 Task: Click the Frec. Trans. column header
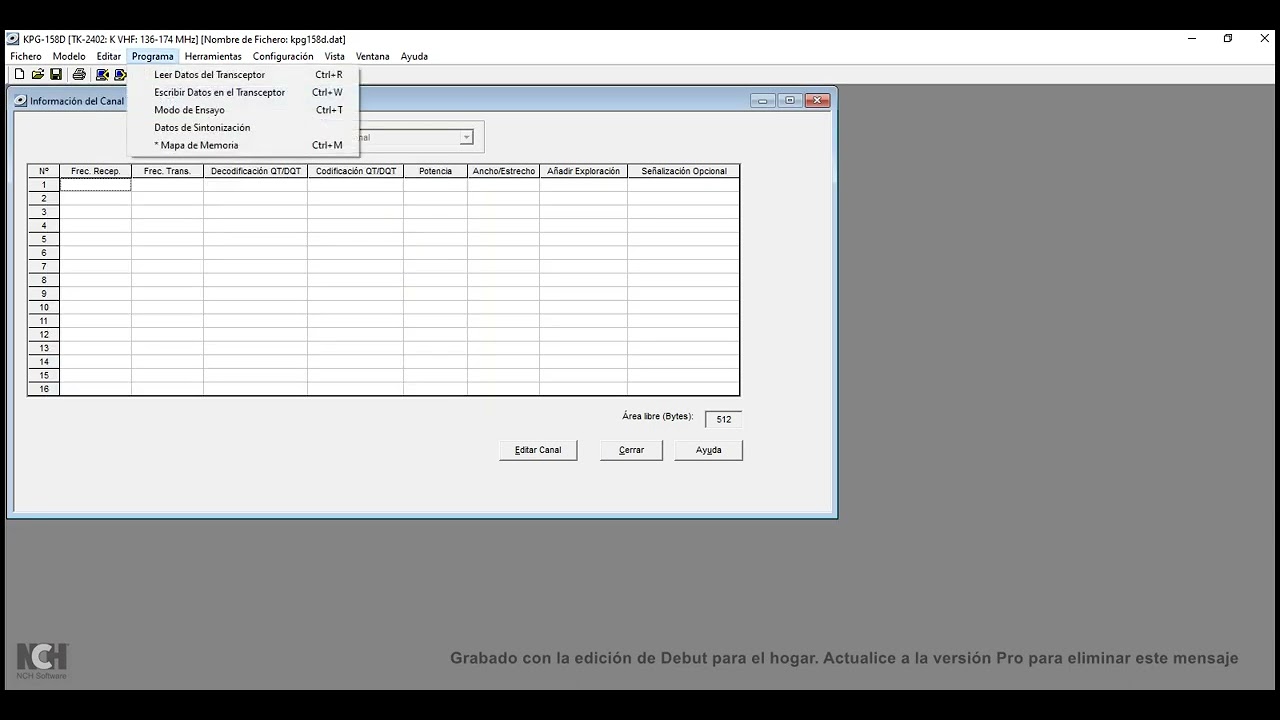click(167, 171)
